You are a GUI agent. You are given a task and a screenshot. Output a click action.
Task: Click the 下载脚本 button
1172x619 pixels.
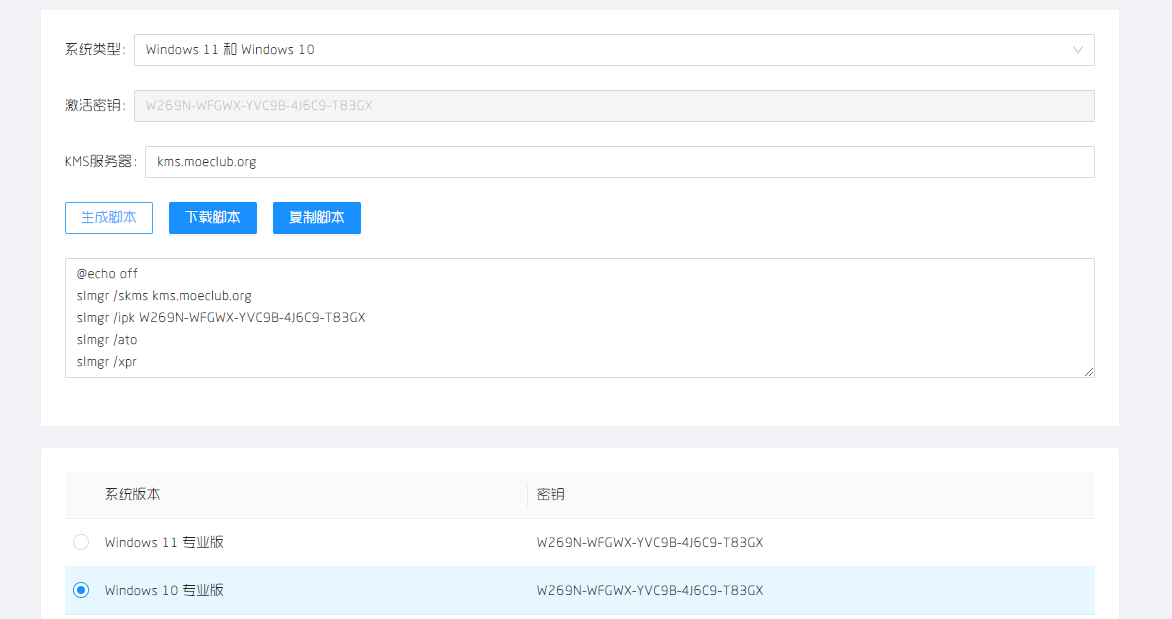click(x=213, y=218)
